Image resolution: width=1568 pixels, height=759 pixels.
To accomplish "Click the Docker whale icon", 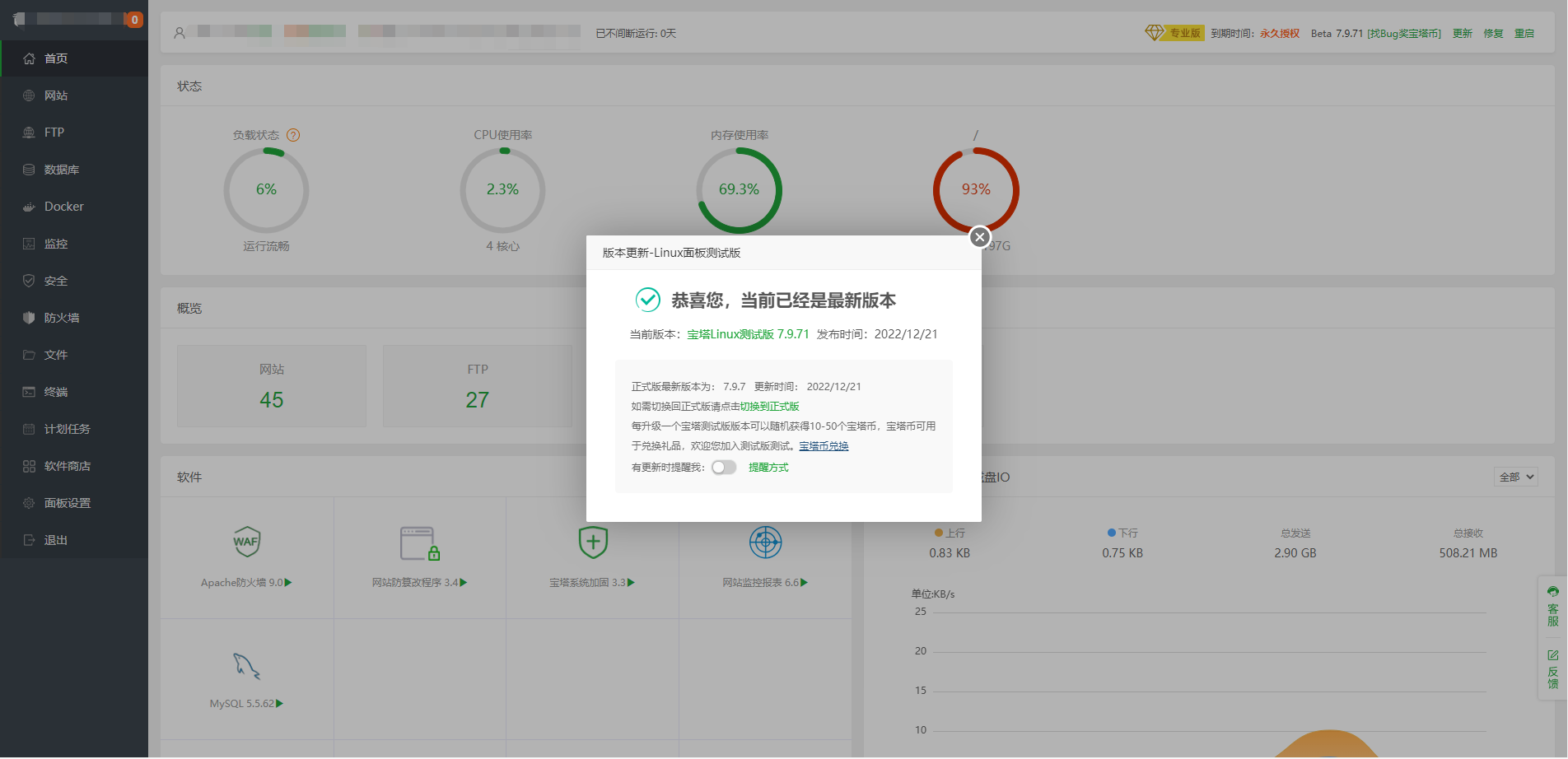I will click(x=29, y=207).
